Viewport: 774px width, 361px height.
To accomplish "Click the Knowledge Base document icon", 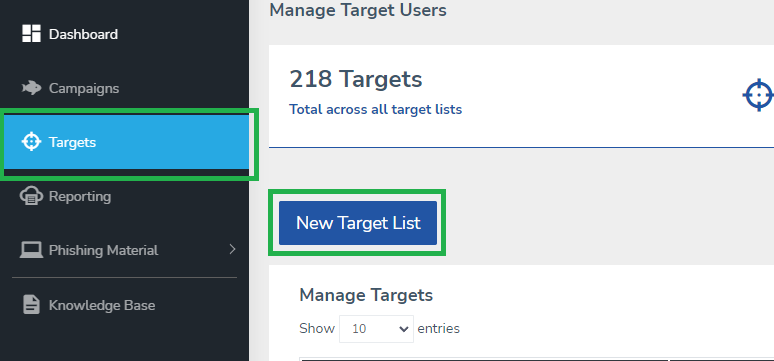I will (x=31, y=305).
